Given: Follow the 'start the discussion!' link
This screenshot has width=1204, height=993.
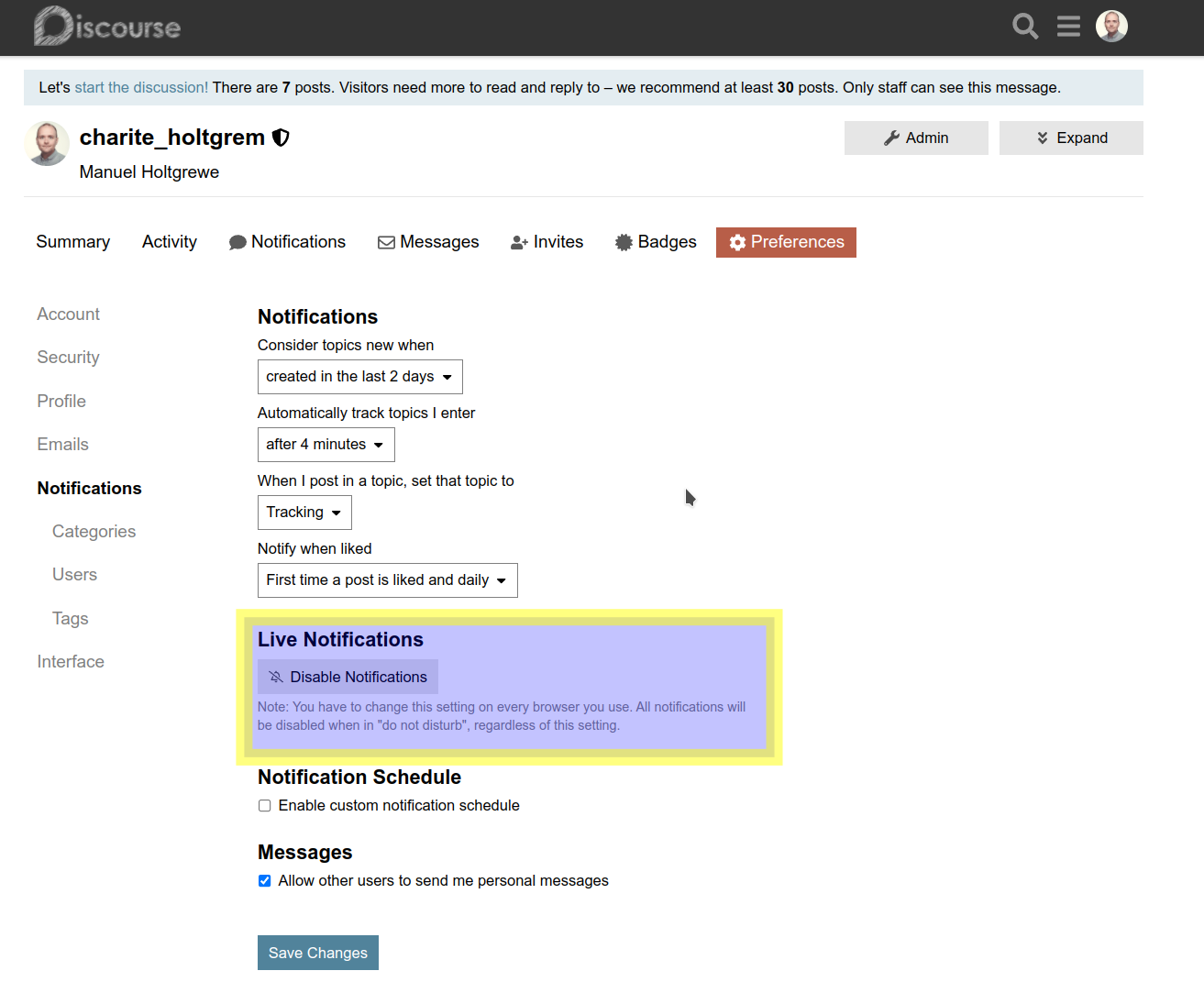Looking at the screenshot, I should click(x=141, y=88).
